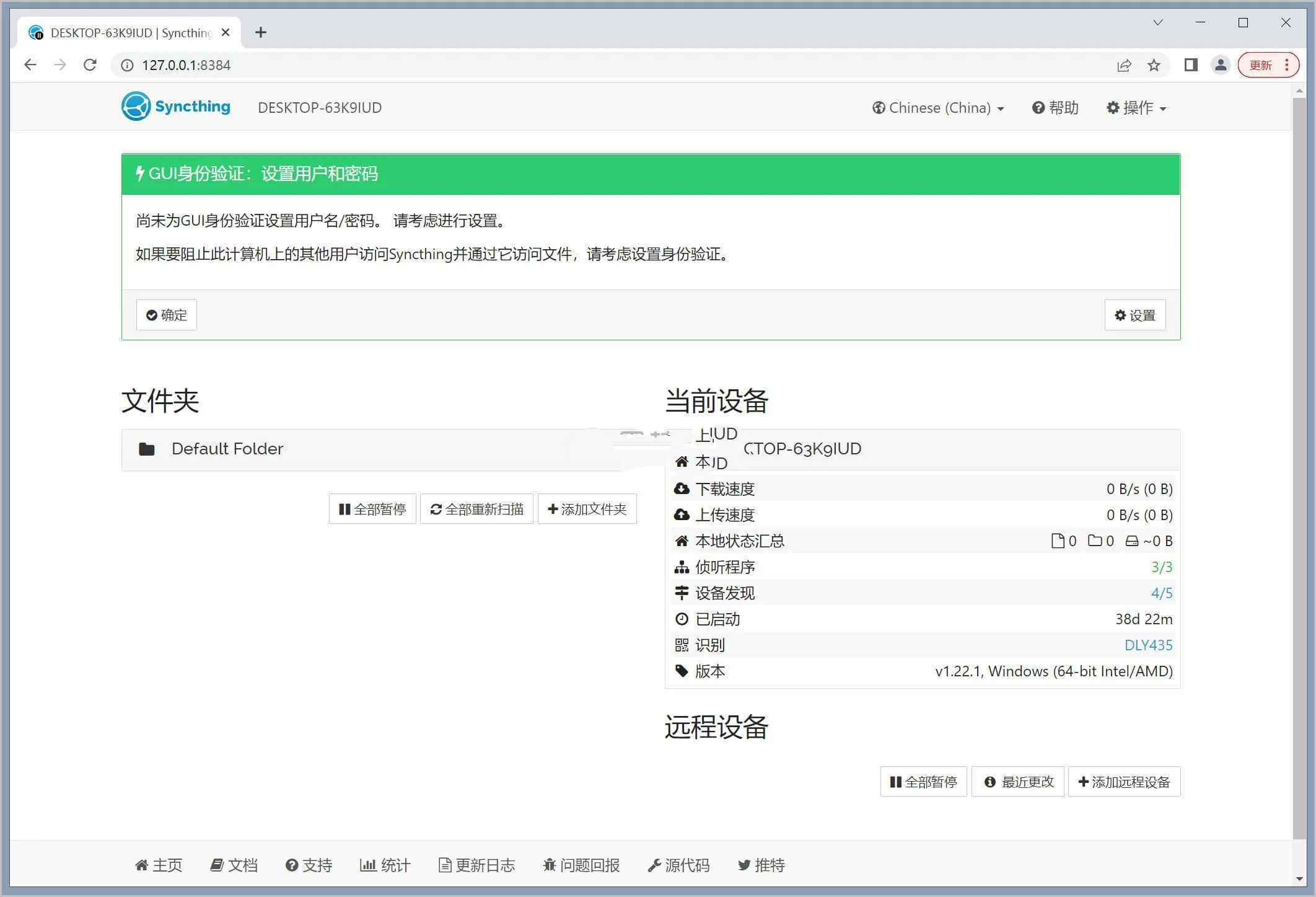
Task: Confirm the GUI authentication notice with 确定
Action: [x=165, y=314]
